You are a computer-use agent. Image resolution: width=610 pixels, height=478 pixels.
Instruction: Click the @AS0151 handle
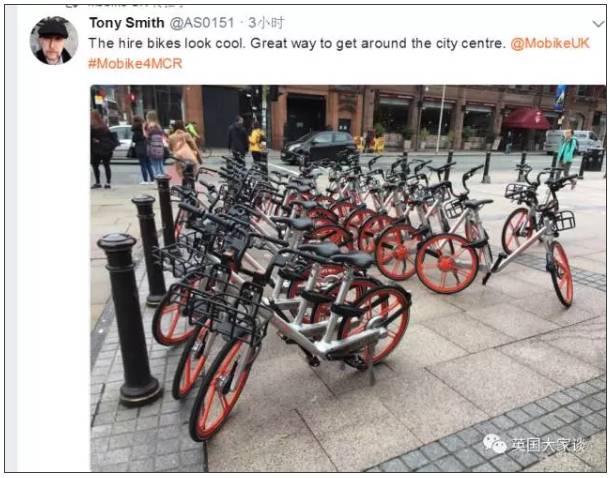202,23
